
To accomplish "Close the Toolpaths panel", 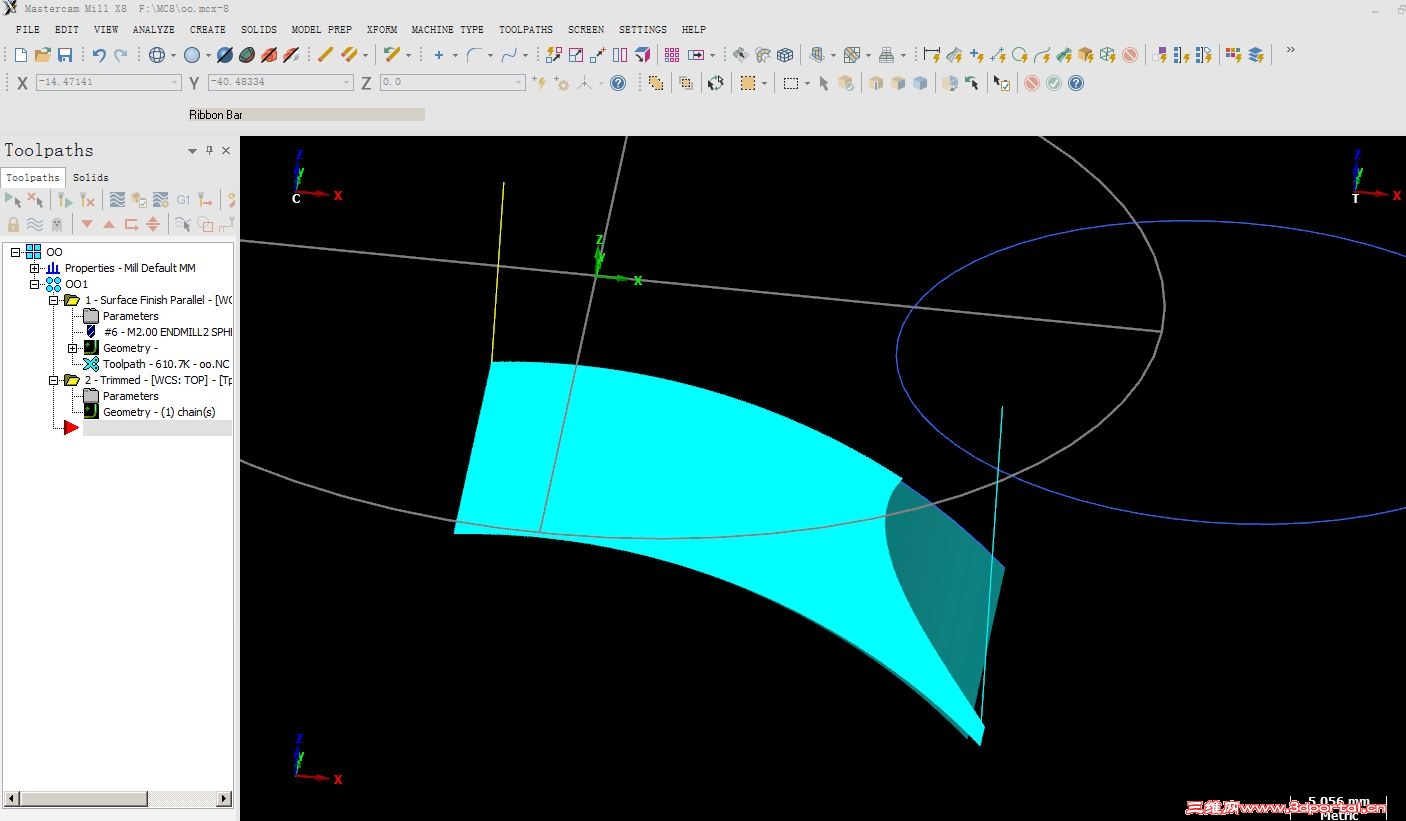I will 226,150.
